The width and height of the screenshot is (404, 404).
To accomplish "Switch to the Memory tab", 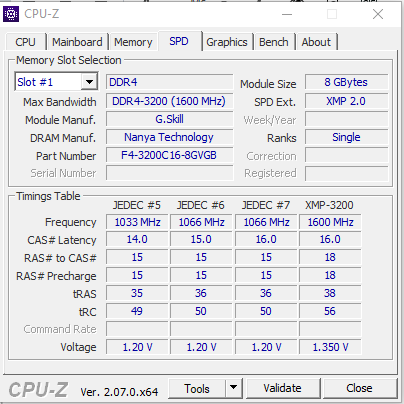I will pos(133,42).
